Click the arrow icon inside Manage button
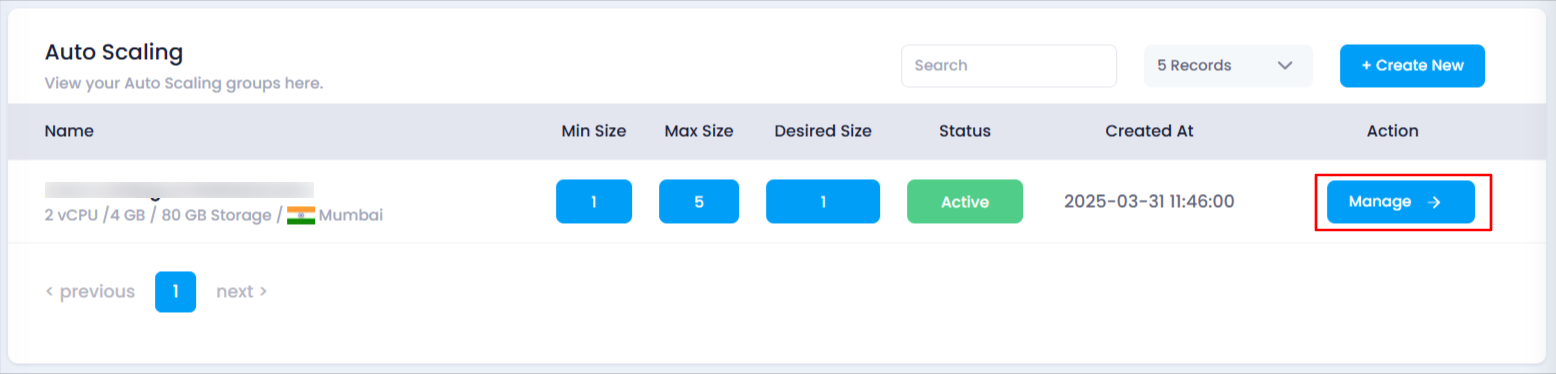Screen dimensions: 1556x374 tap(1434, 202)
